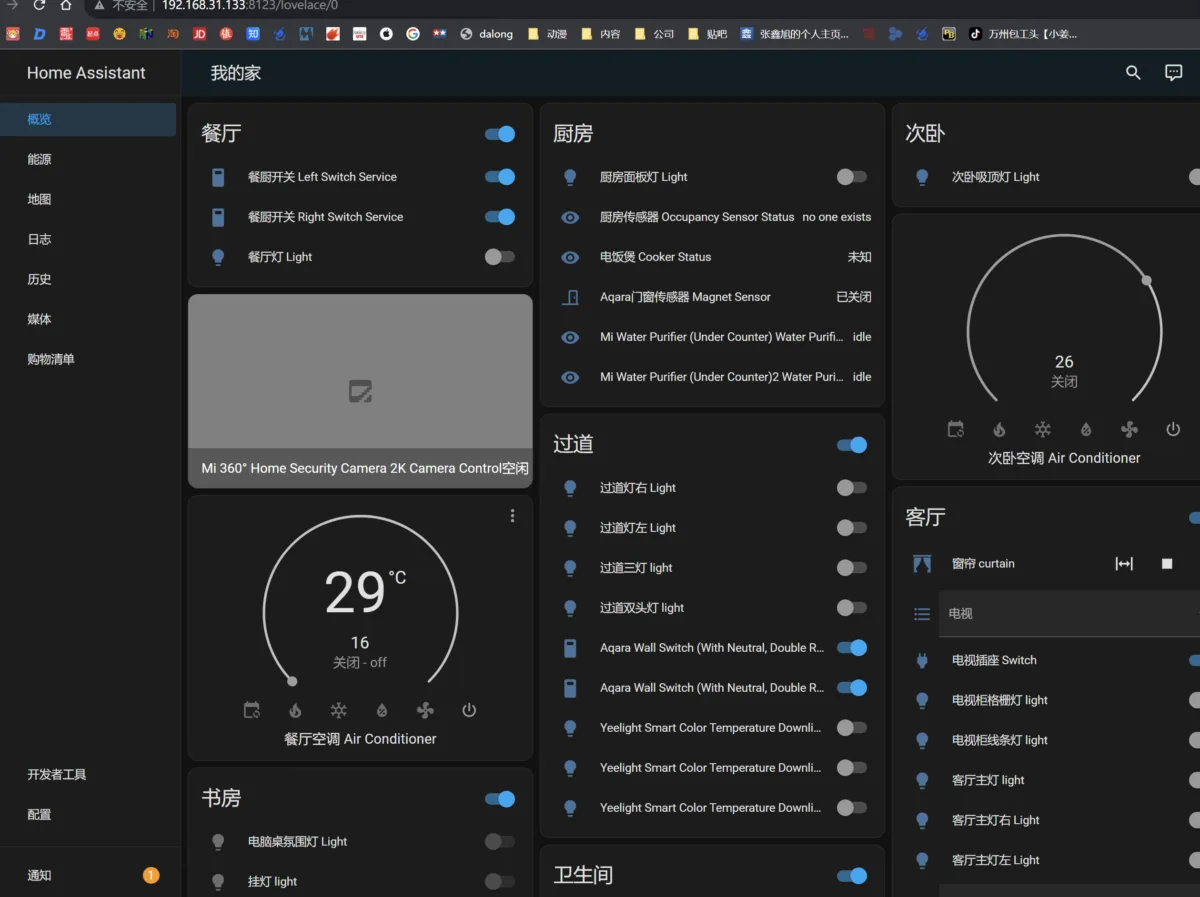Open 历史 in the sidebar
1200x897 pixels.
(39, 279)
